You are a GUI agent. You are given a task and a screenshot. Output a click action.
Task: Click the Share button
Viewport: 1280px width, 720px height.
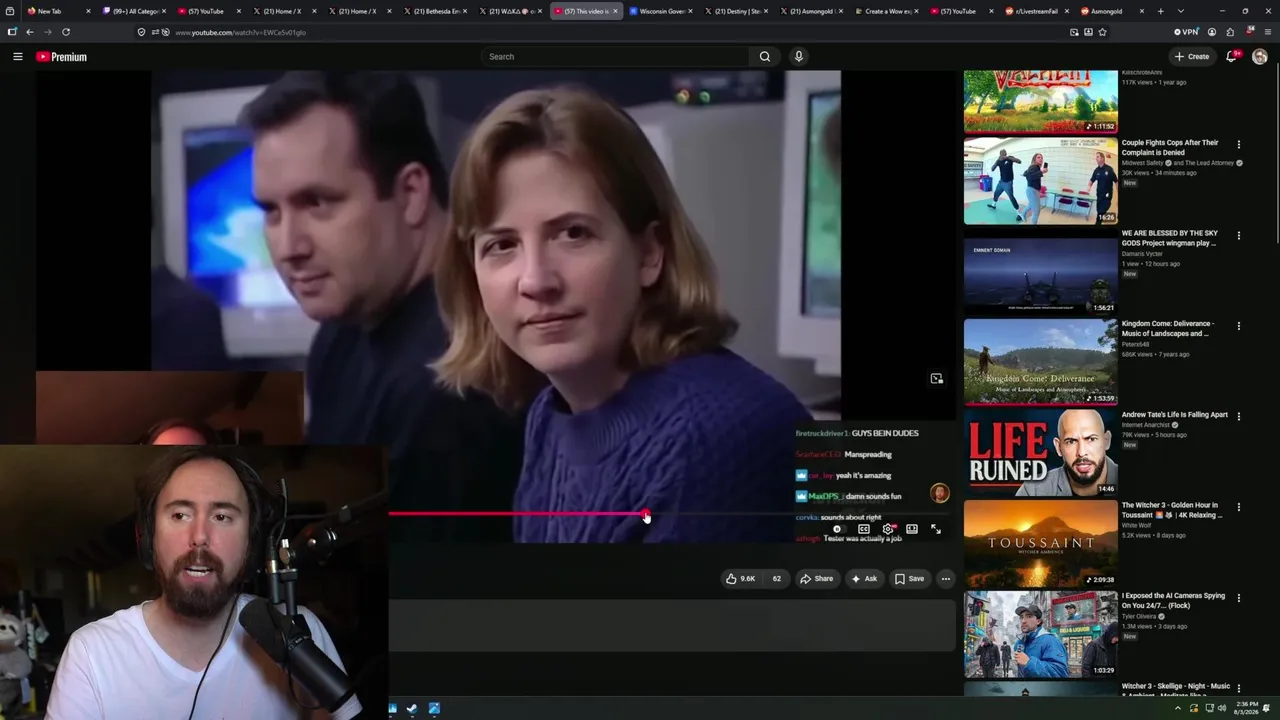pyautogui.click(x=816, y=579)
